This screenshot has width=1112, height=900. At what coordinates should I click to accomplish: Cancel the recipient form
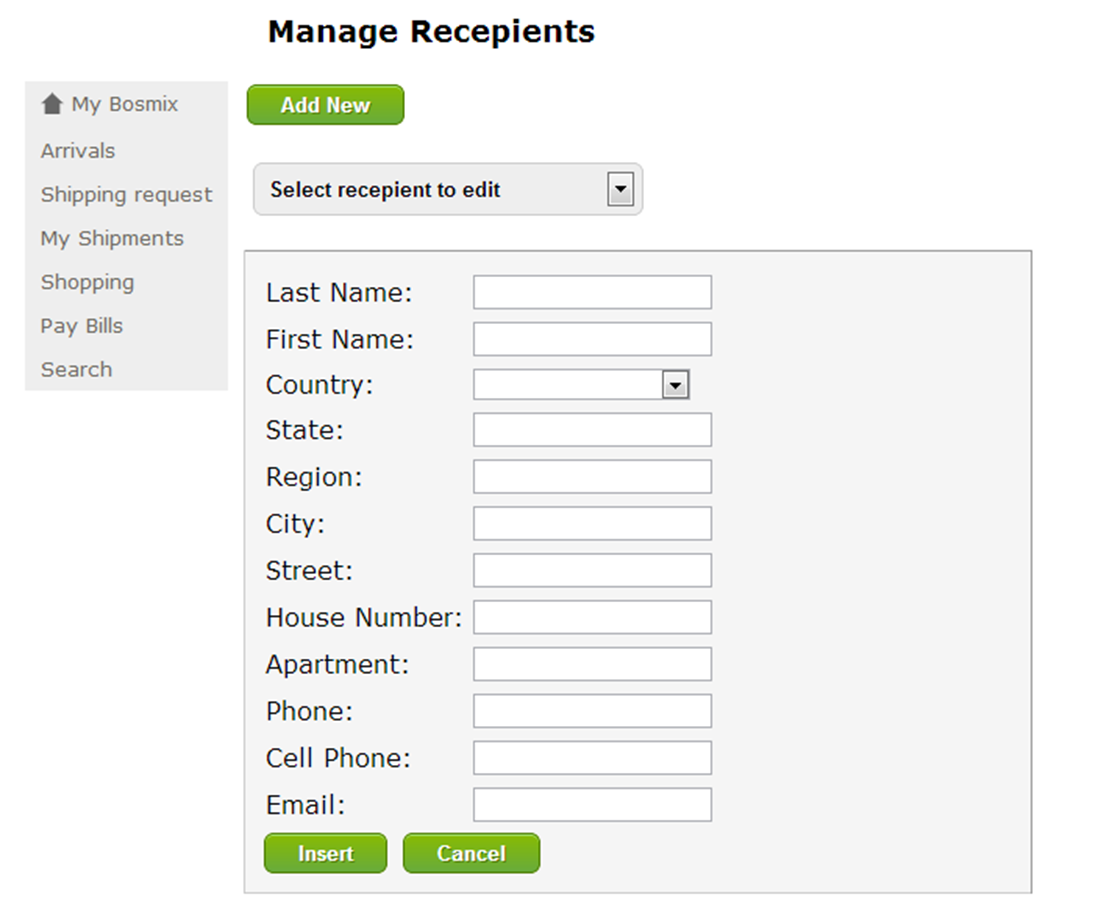point(471,853)
